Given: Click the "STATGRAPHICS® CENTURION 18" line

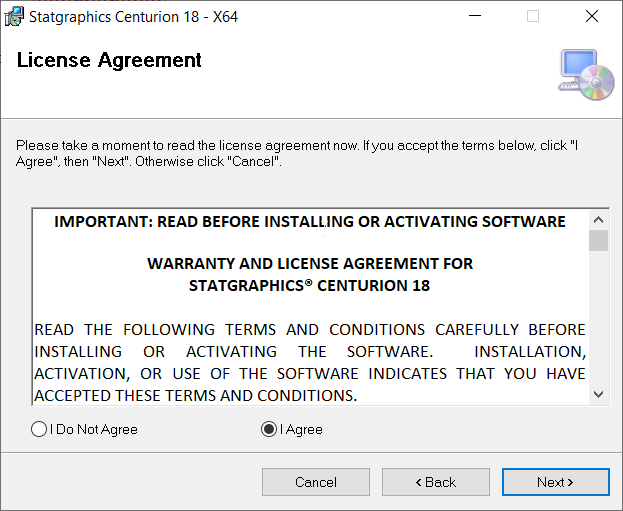Looking at the screenshot, I should (x=309, y=285).
